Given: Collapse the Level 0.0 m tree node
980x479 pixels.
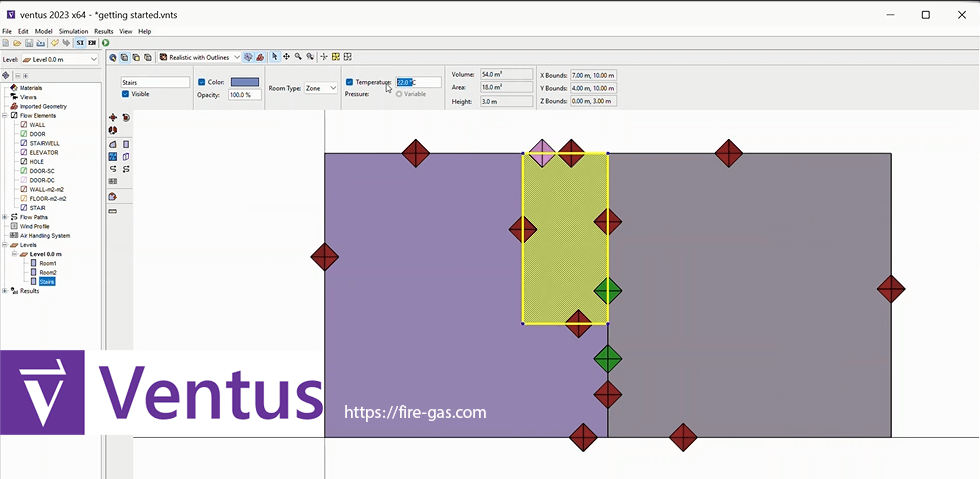Looking at the screenshot, I should tap(15, 254).
